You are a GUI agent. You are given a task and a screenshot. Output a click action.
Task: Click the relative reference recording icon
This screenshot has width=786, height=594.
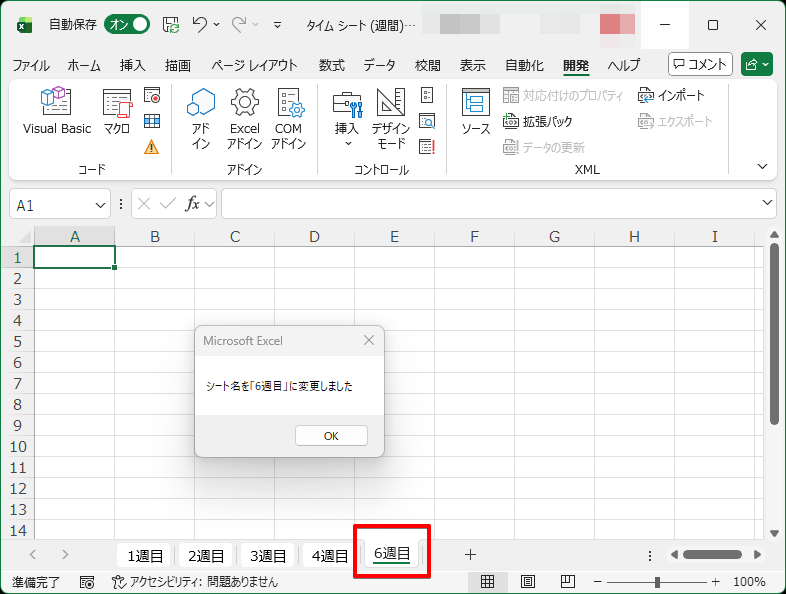[x=152, y=121]
